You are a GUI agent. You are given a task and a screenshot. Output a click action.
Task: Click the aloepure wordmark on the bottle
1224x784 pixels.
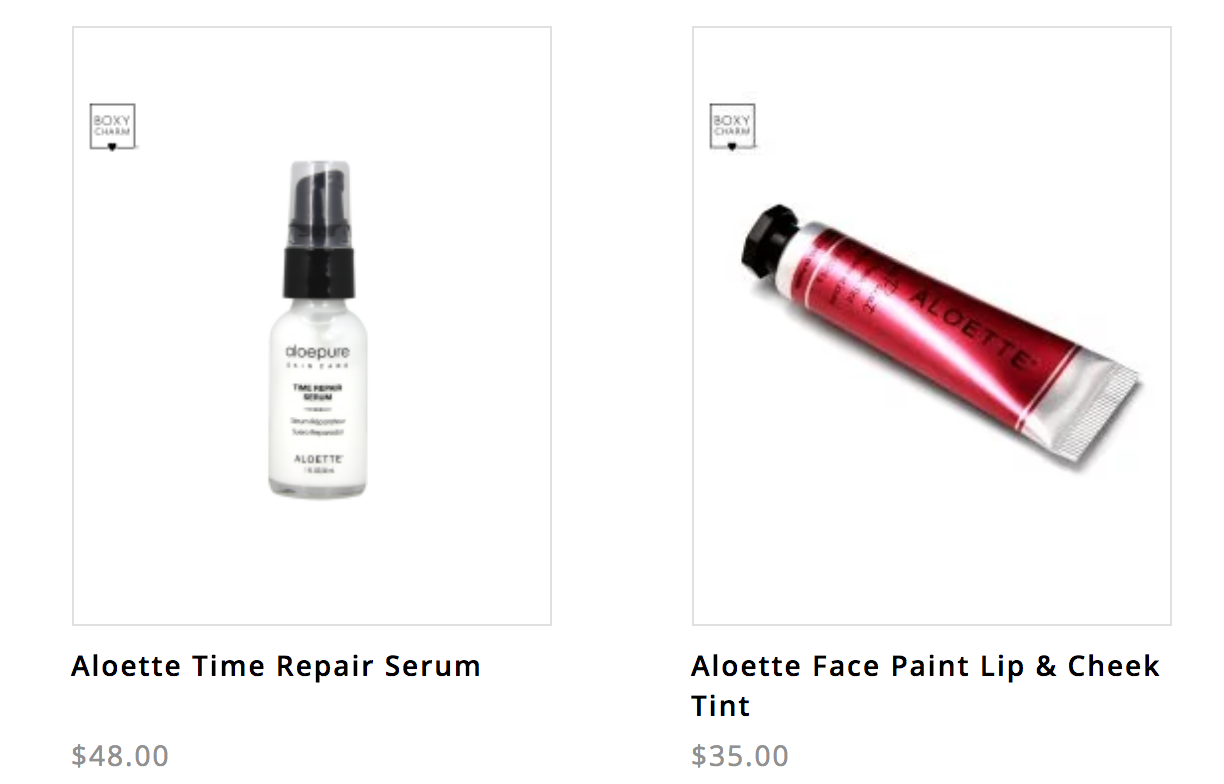pyautogui.click(x=311, y=353)
